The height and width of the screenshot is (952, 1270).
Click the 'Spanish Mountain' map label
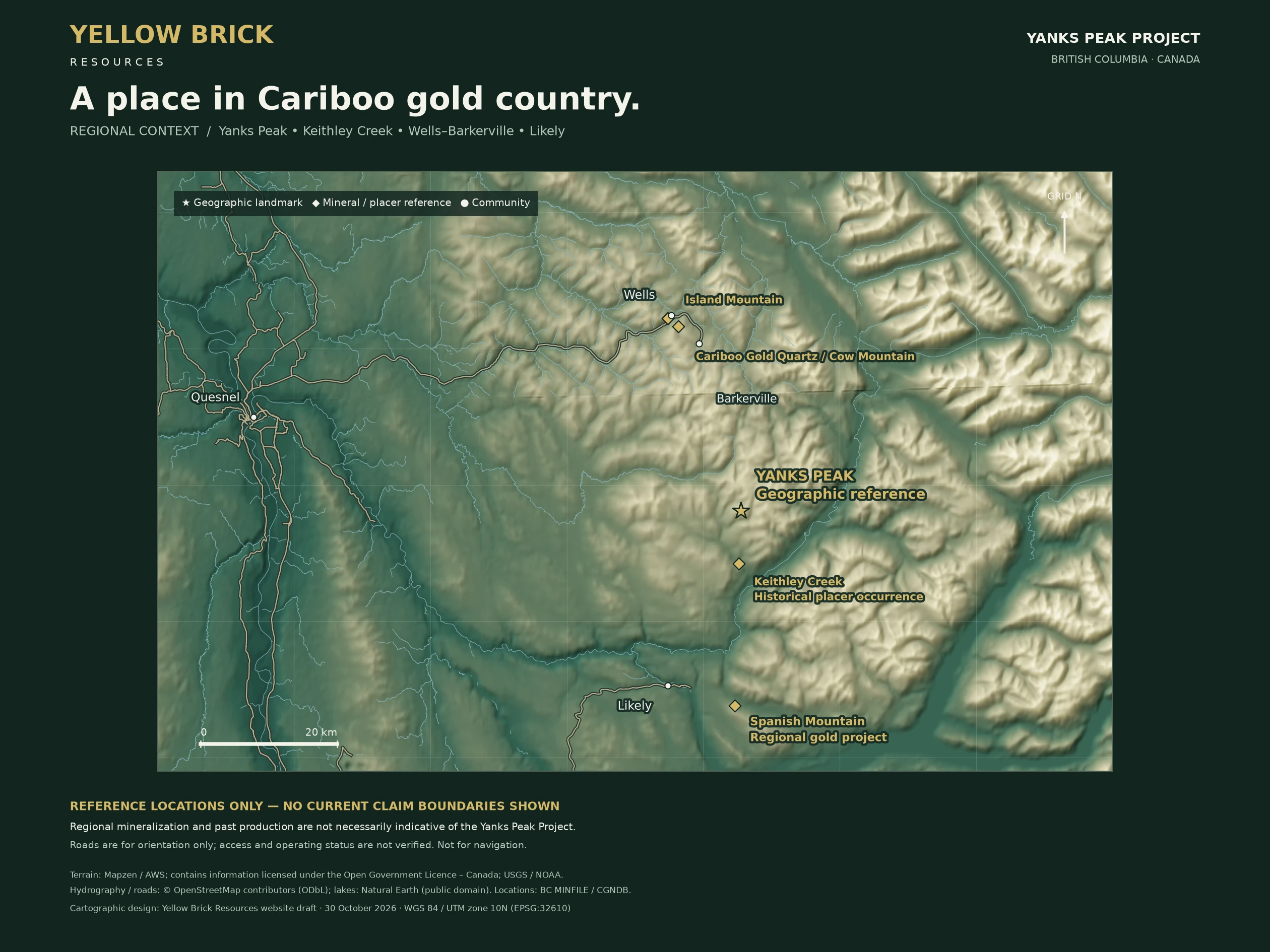click(807, 721)
